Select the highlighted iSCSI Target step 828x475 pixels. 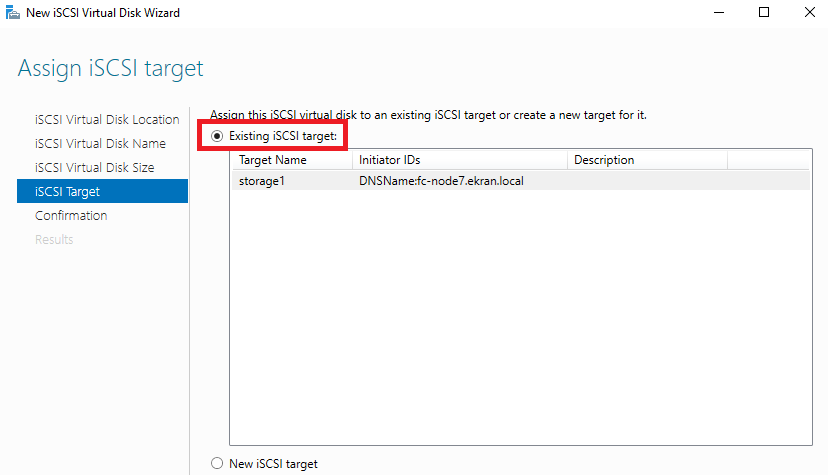click(x=67, y=192)
